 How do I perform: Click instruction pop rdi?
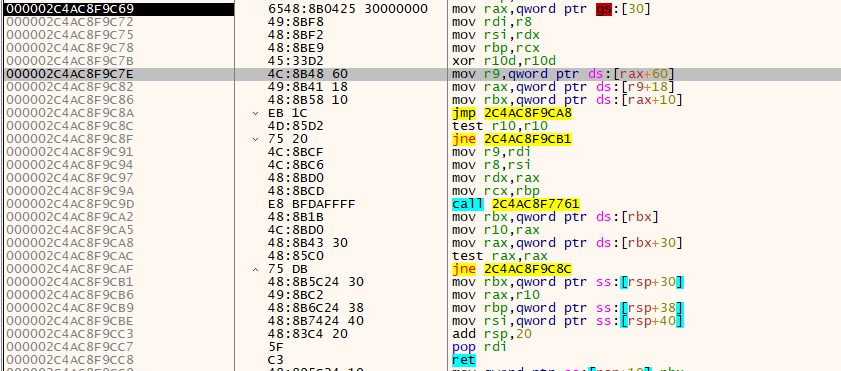[480, 347]
